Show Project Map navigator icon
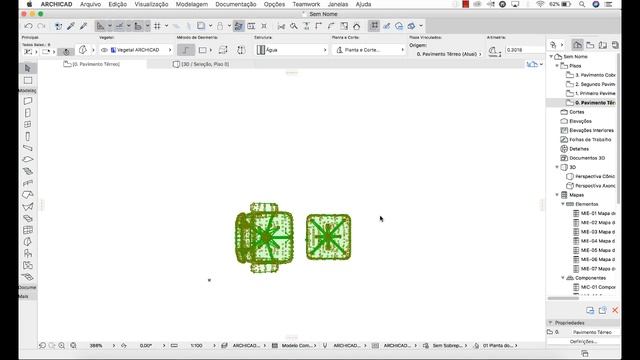This screenshot has height=360, width=640. click(577, 45)
